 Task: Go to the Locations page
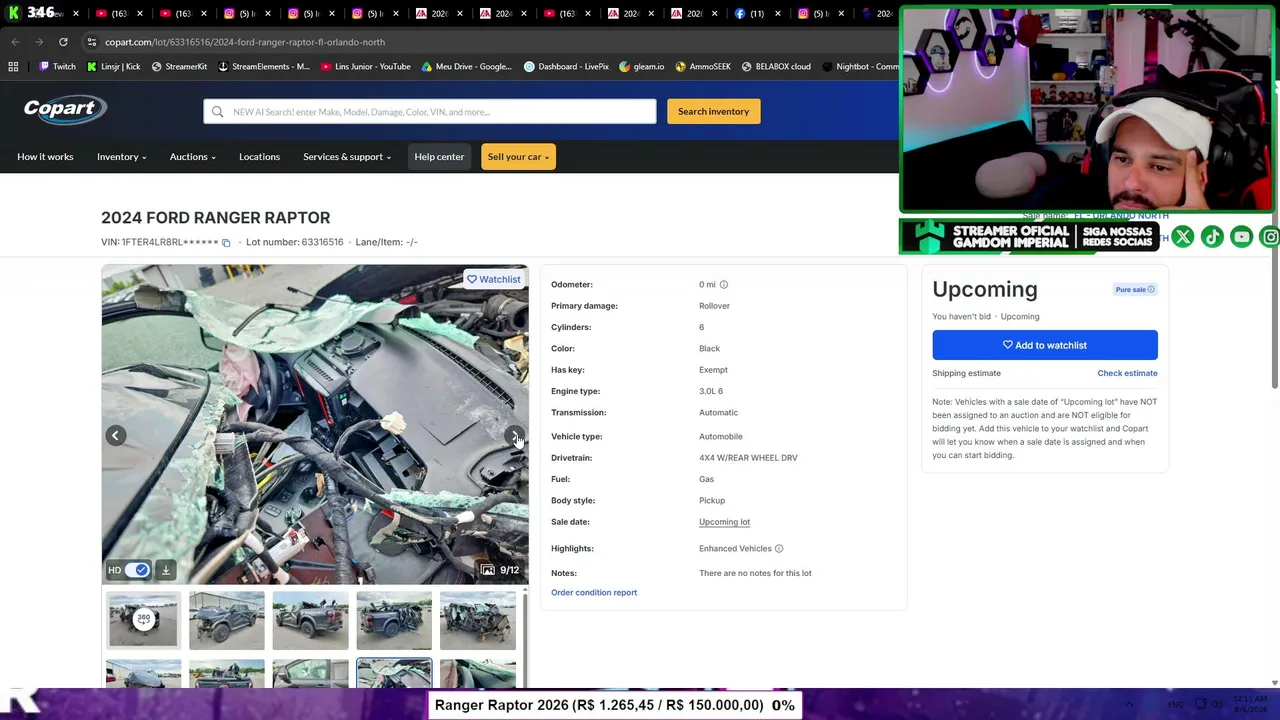tap(259, 157)
